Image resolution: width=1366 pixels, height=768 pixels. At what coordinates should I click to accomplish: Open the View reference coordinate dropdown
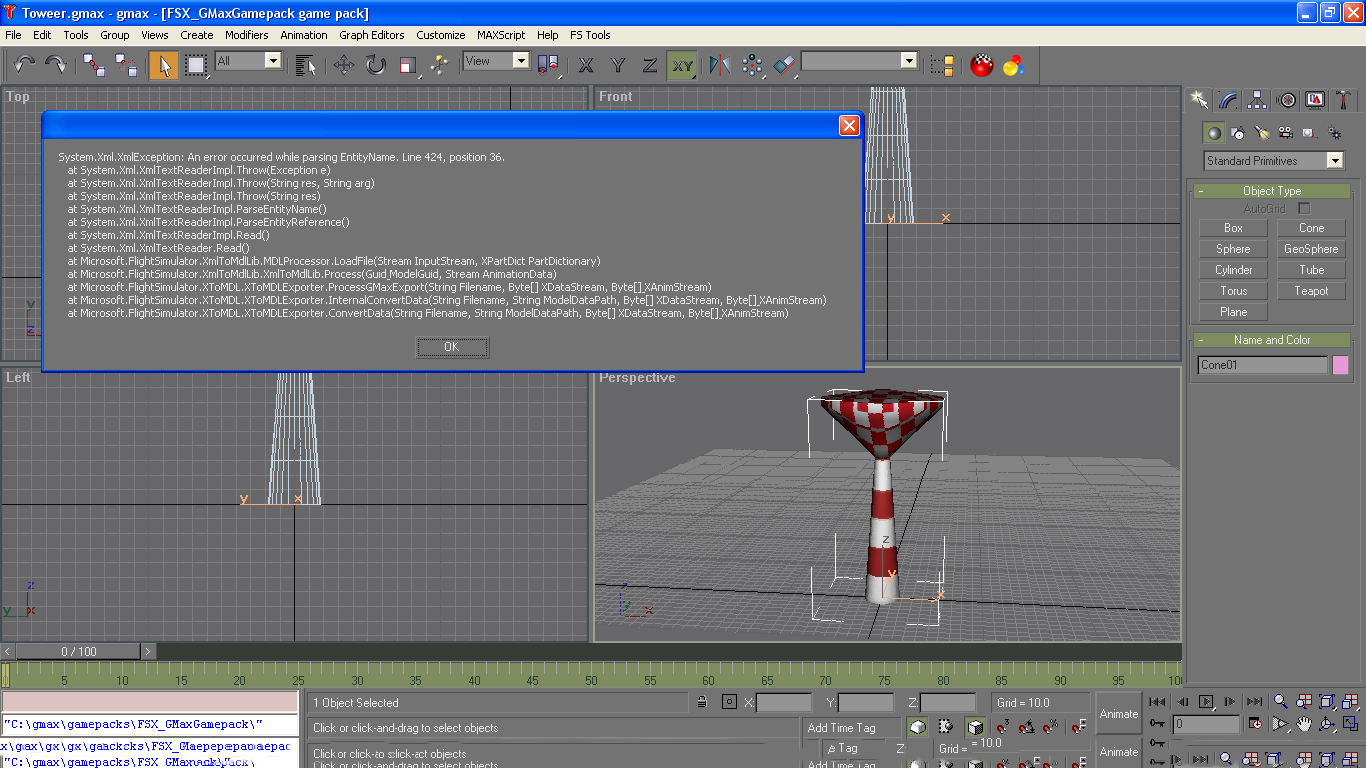point(496,61)
